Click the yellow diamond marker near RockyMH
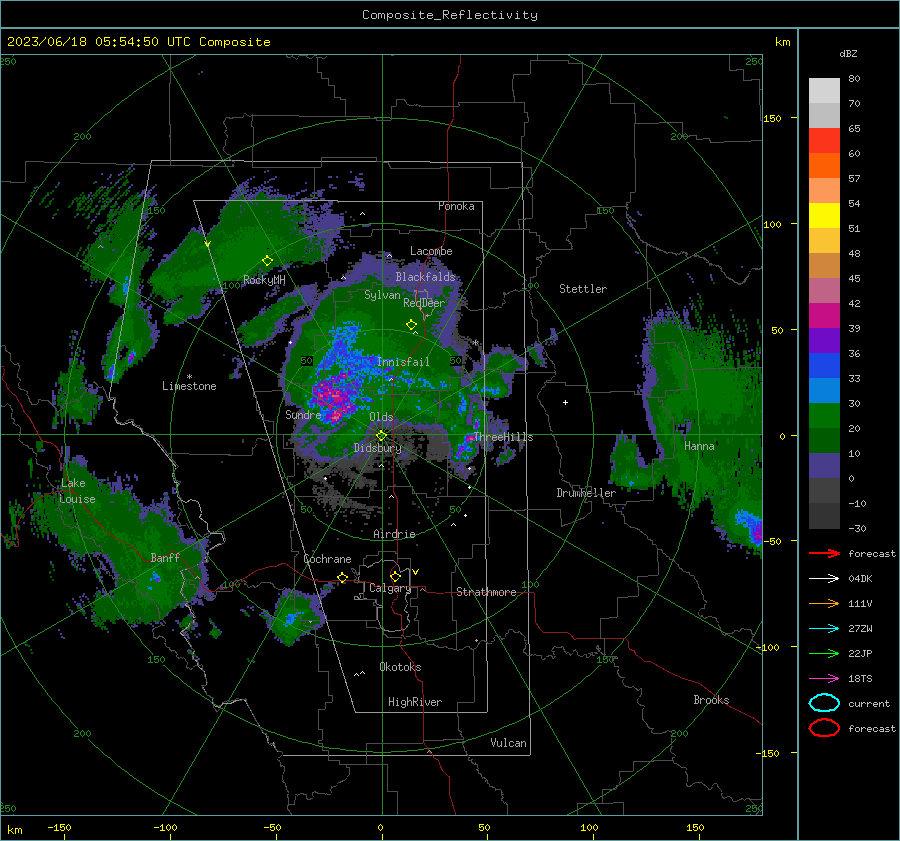The width and height of the screenshot is (900, 841). point(267,261)
